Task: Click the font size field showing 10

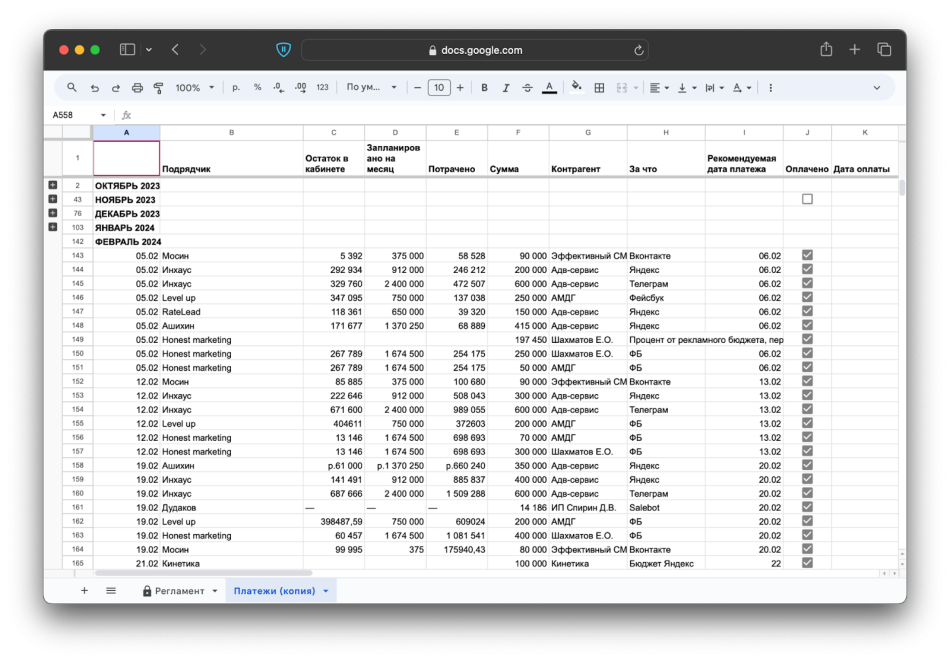Action: [439, 88]
